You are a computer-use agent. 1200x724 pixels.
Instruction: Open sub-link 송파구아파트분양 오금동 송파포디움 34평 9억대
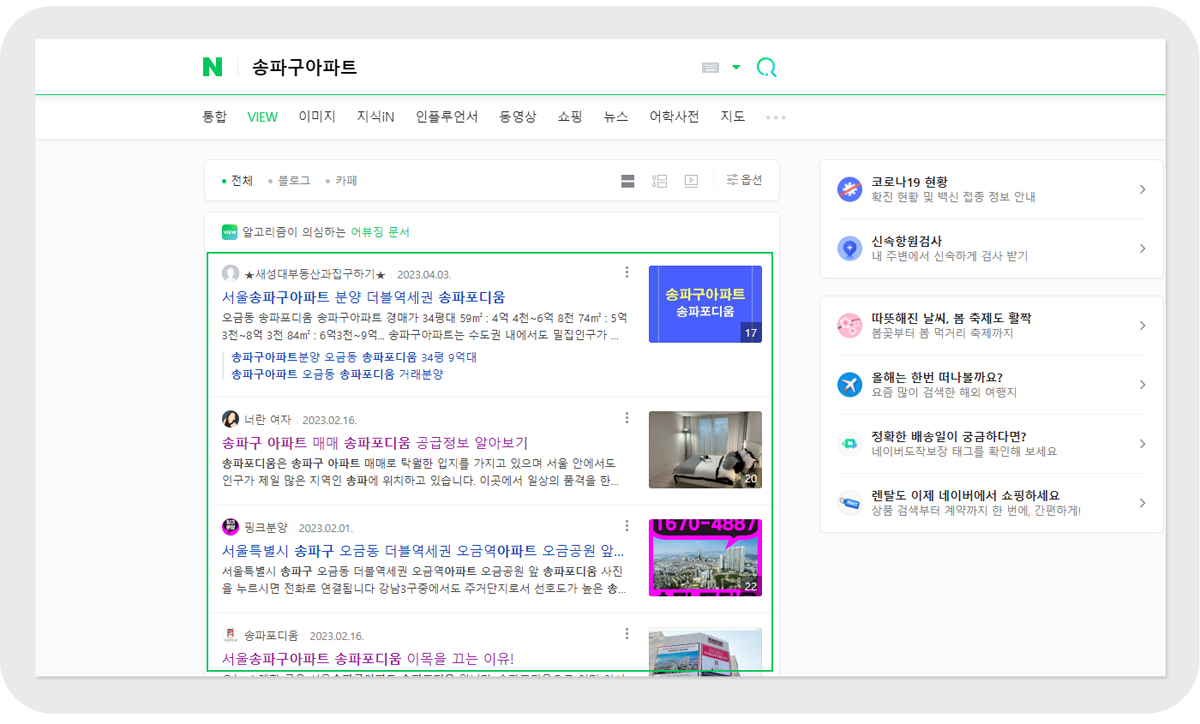[x=354, y=357]
